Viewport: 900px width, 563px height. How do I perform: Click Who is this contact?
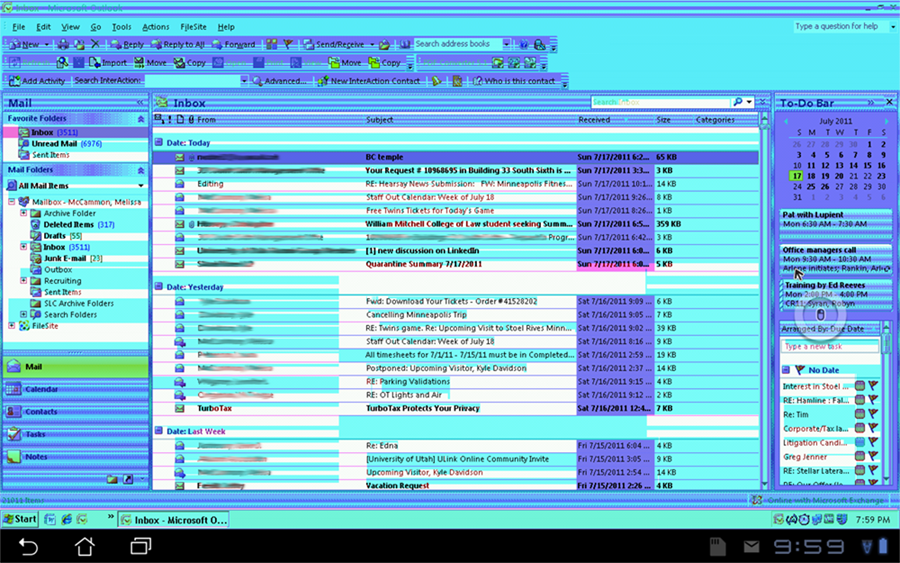pos(514,81)
